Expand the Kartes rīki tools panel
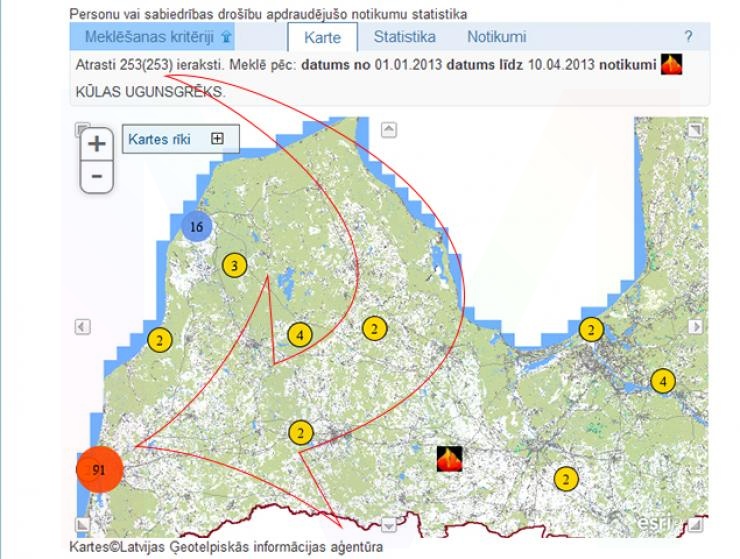Viewport: 740px width, 559px height. click(x=217, y=139)
